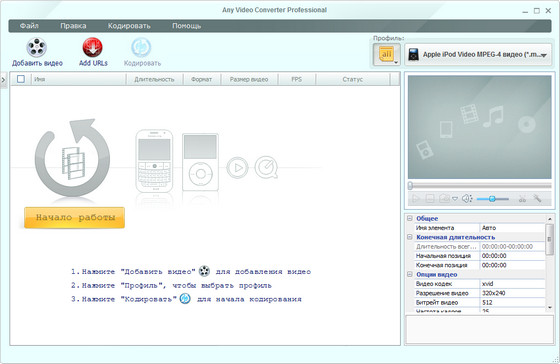Click step 2 Нажмите "Профиль" instruction text

point(171,285)
